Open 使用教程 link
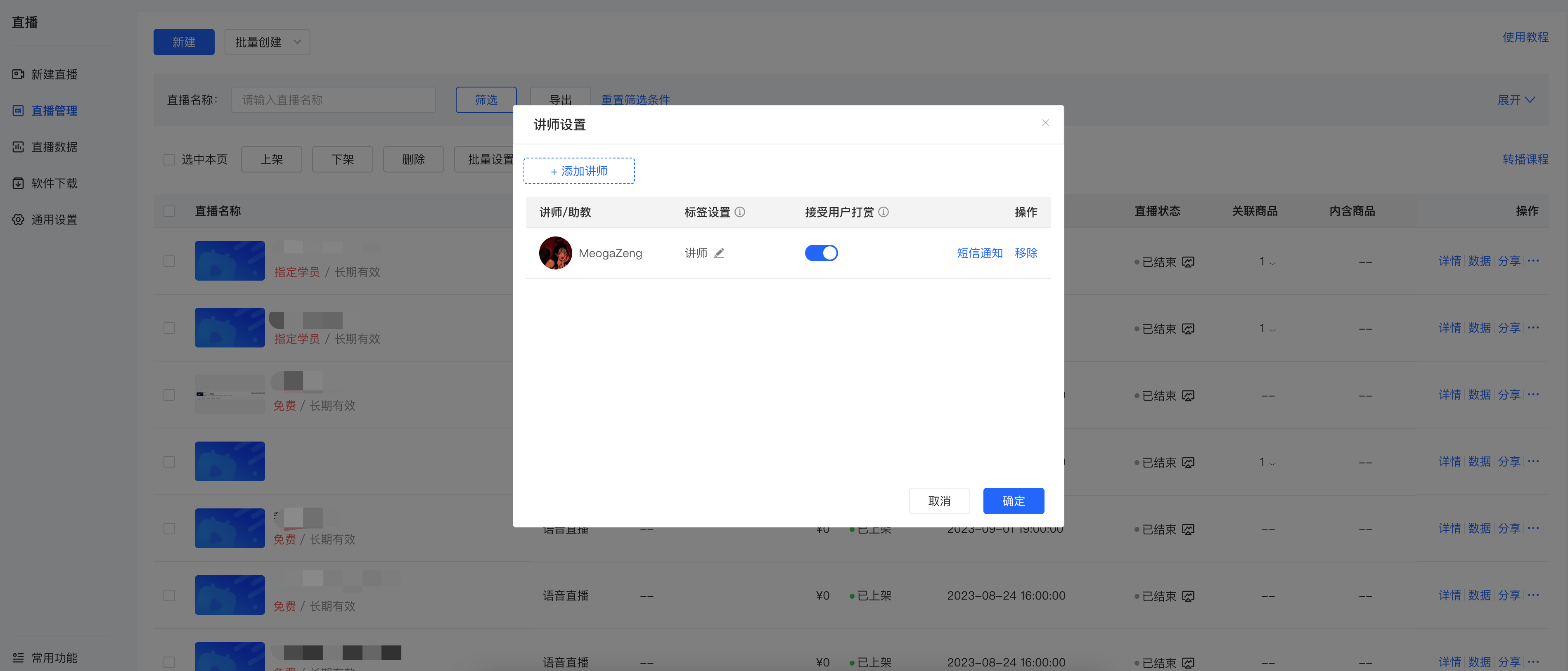 point(1525,37)
